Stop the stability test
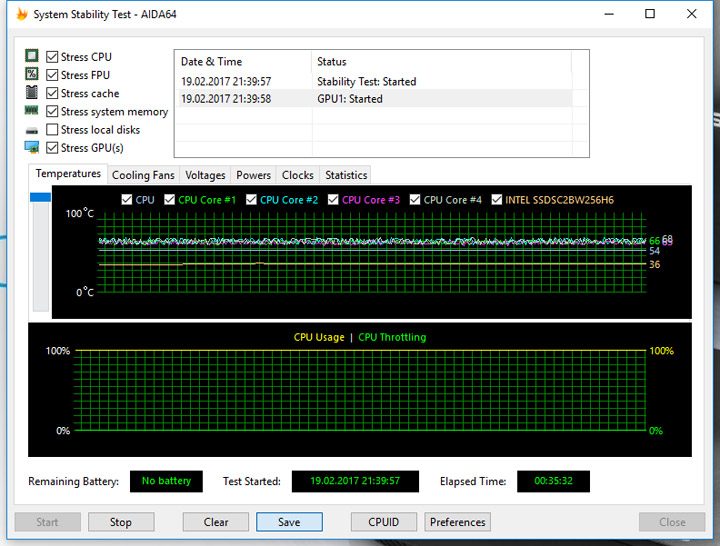This screenshot has height=546, width=720. click(x=121, y=522)
